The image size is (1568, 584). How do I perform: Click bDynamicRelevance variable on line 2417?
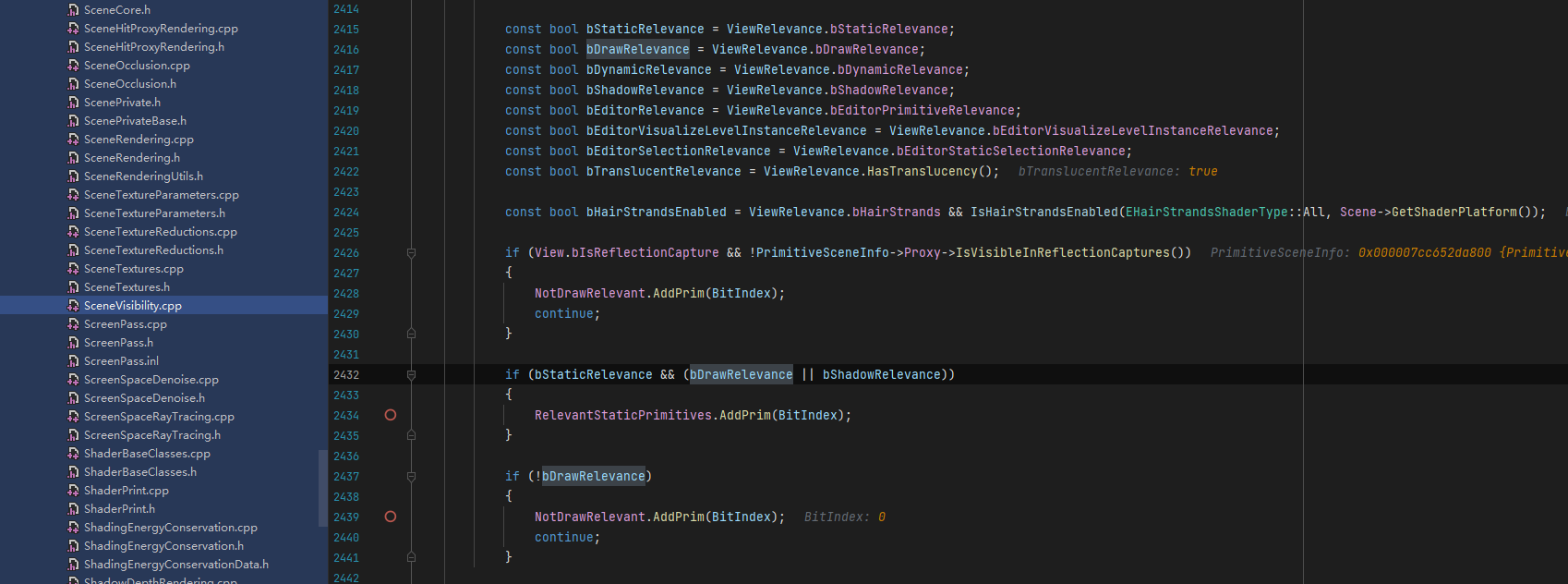[649, 70]
